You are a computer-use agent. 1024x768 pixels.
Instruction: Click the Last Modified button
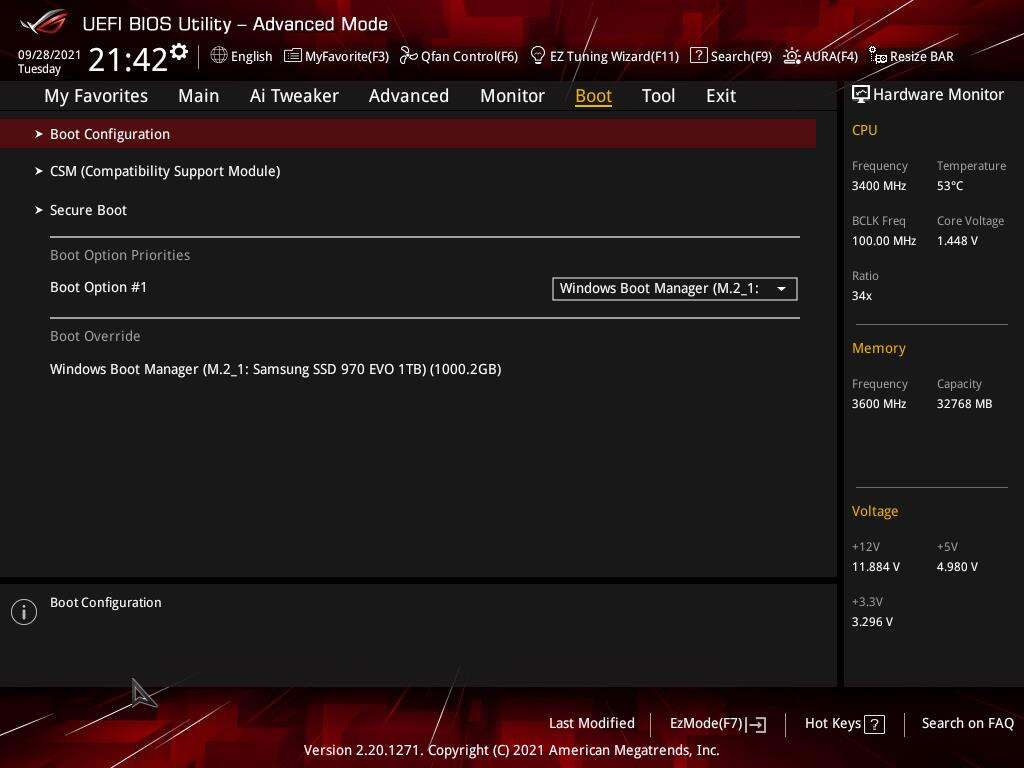coord(591,724)
